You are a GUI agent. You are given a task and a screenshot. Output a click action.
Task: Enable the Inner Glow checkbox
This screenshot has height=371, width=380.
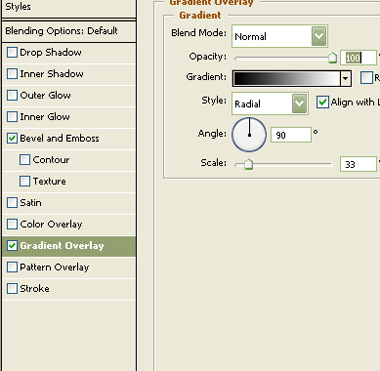point(12,117)
